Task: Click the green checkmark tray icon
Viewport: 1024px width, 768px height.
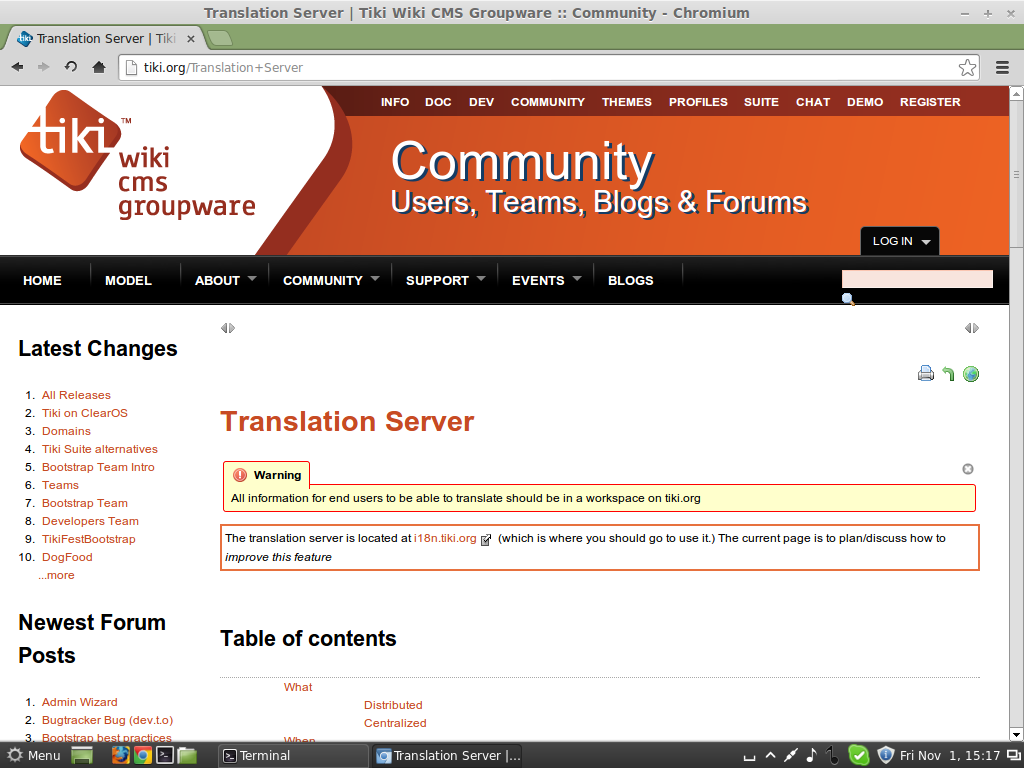Action: click(x=859, y=756)
